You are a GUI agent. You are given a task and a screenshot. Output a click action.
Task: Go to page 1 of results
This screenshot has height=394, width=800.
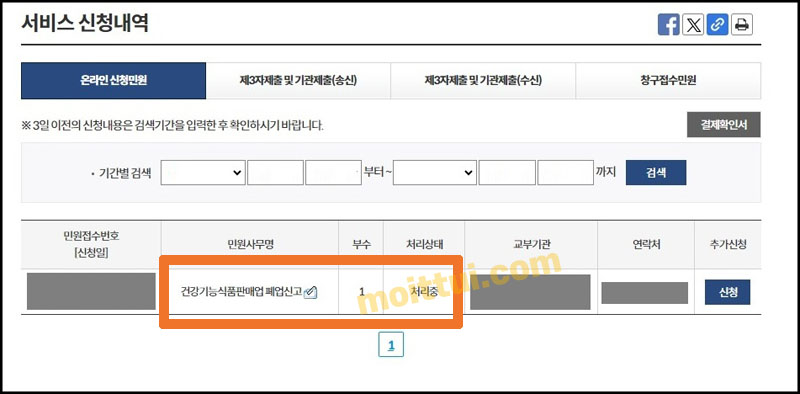click(391, 344)
